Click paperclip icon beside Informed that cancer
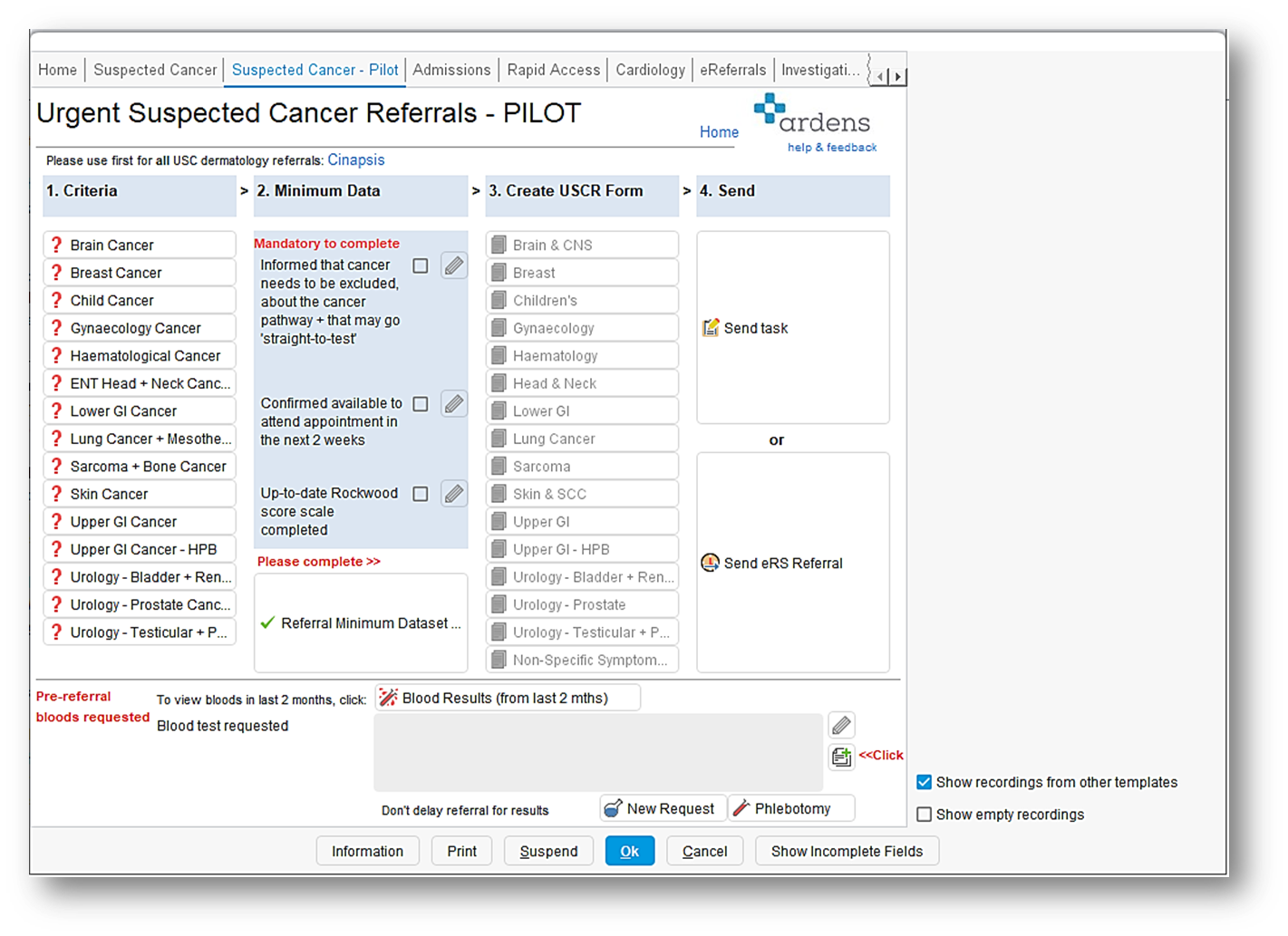 tap(454, 265)
